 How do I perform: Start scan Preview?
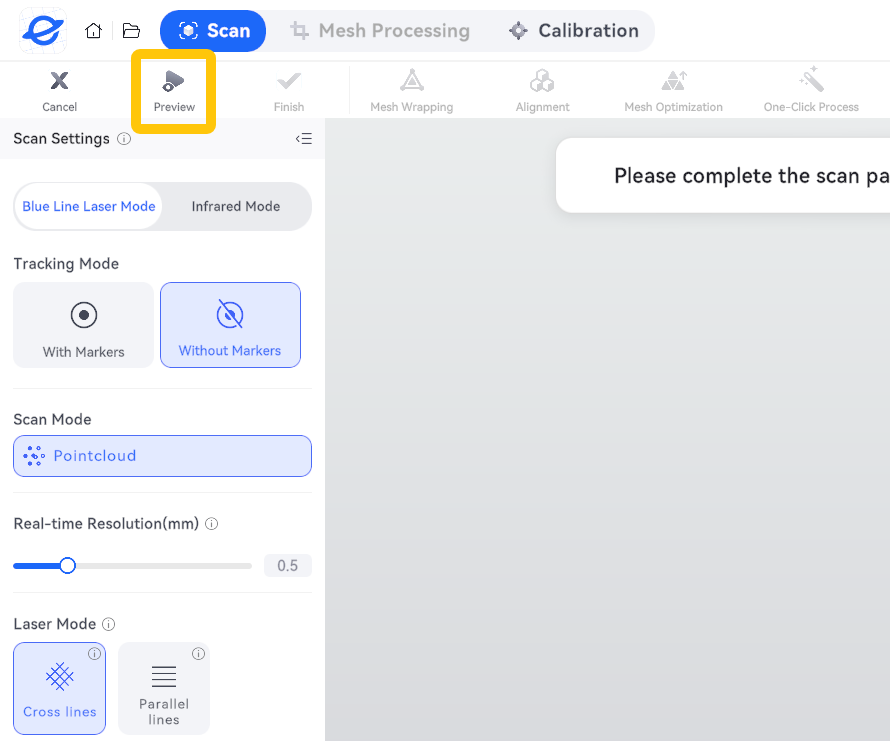point(174,91)
